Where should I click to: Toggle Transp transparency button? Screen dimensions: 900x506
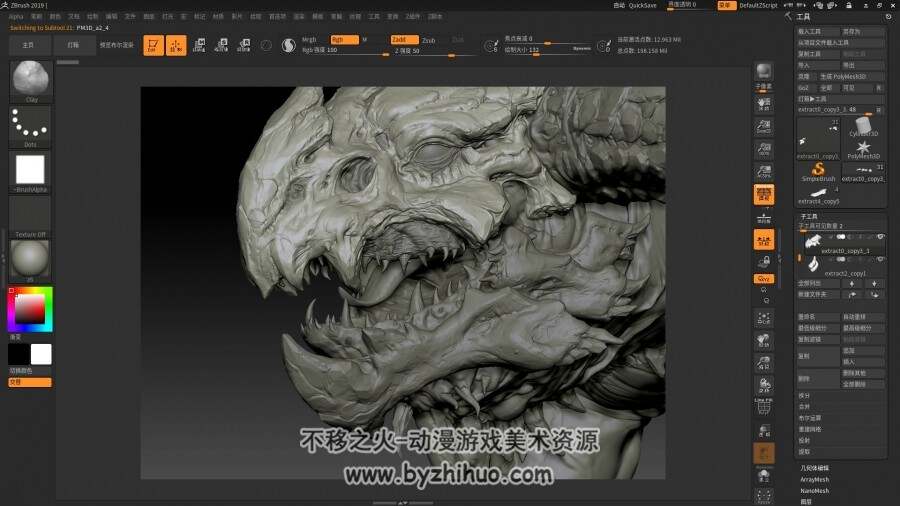(764, 430)
